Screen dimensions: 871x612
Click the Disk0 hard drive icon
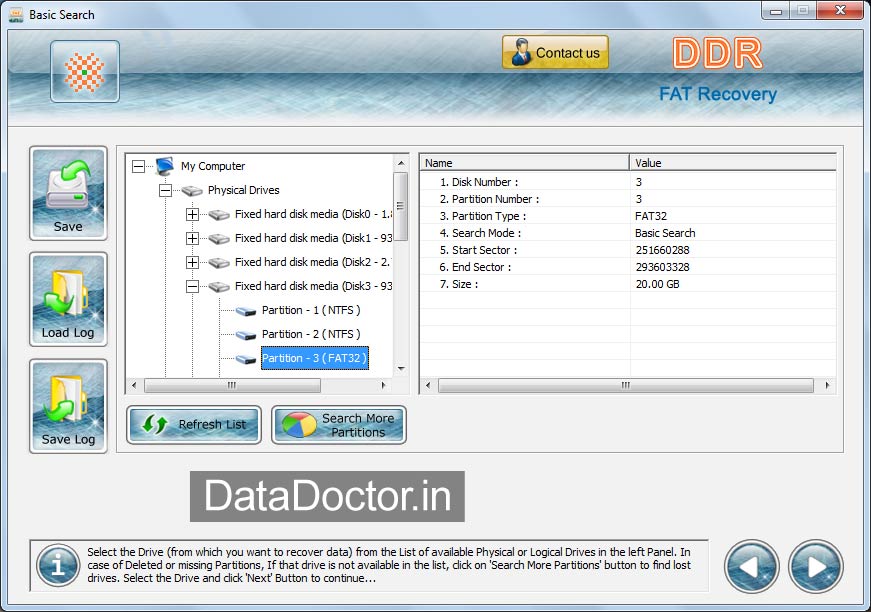pyautogui.click(x=219, y=215)
